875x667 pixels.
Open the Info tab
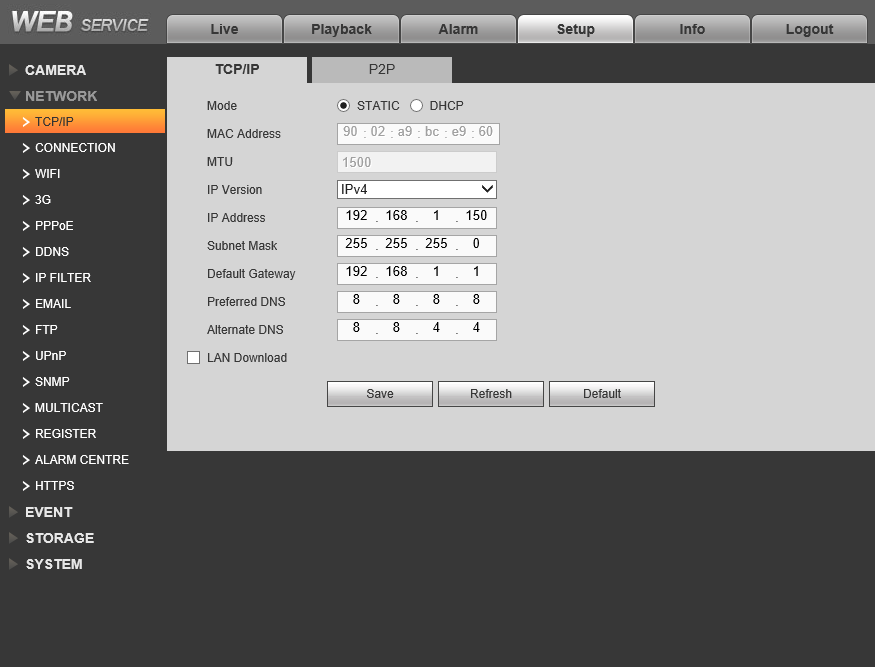[692, 29]
